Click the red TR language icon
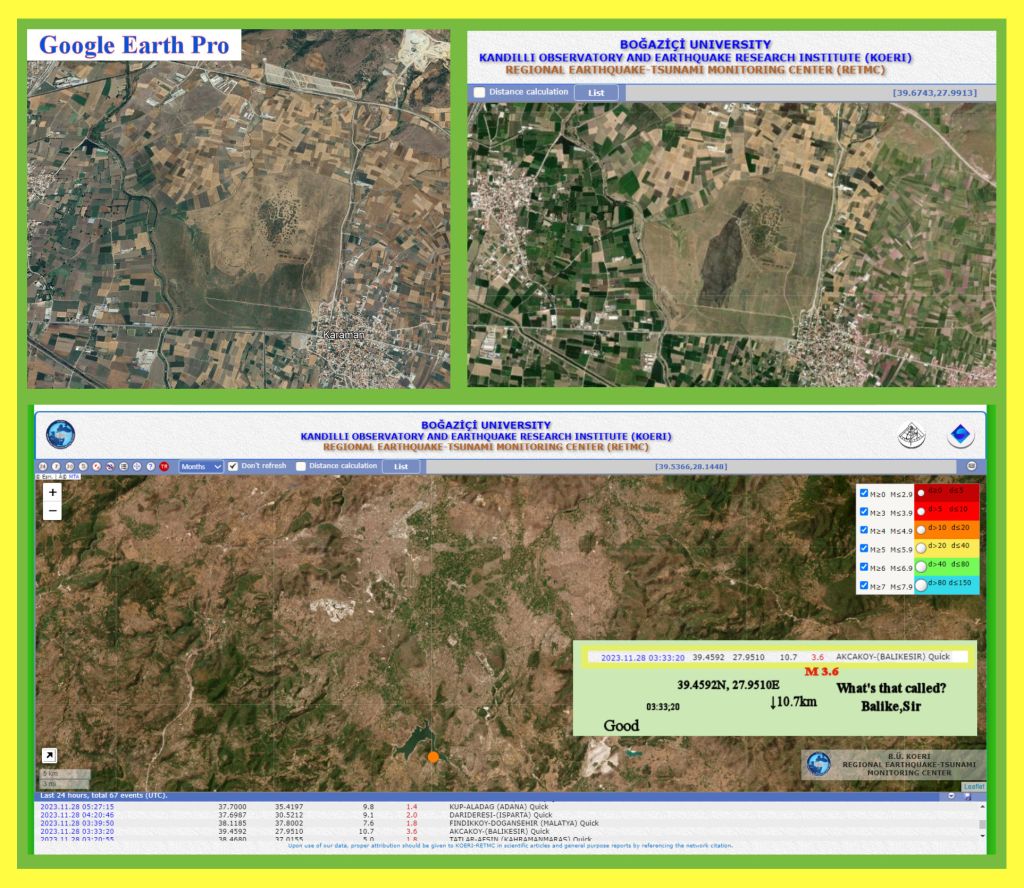 [x=164, y=466]
